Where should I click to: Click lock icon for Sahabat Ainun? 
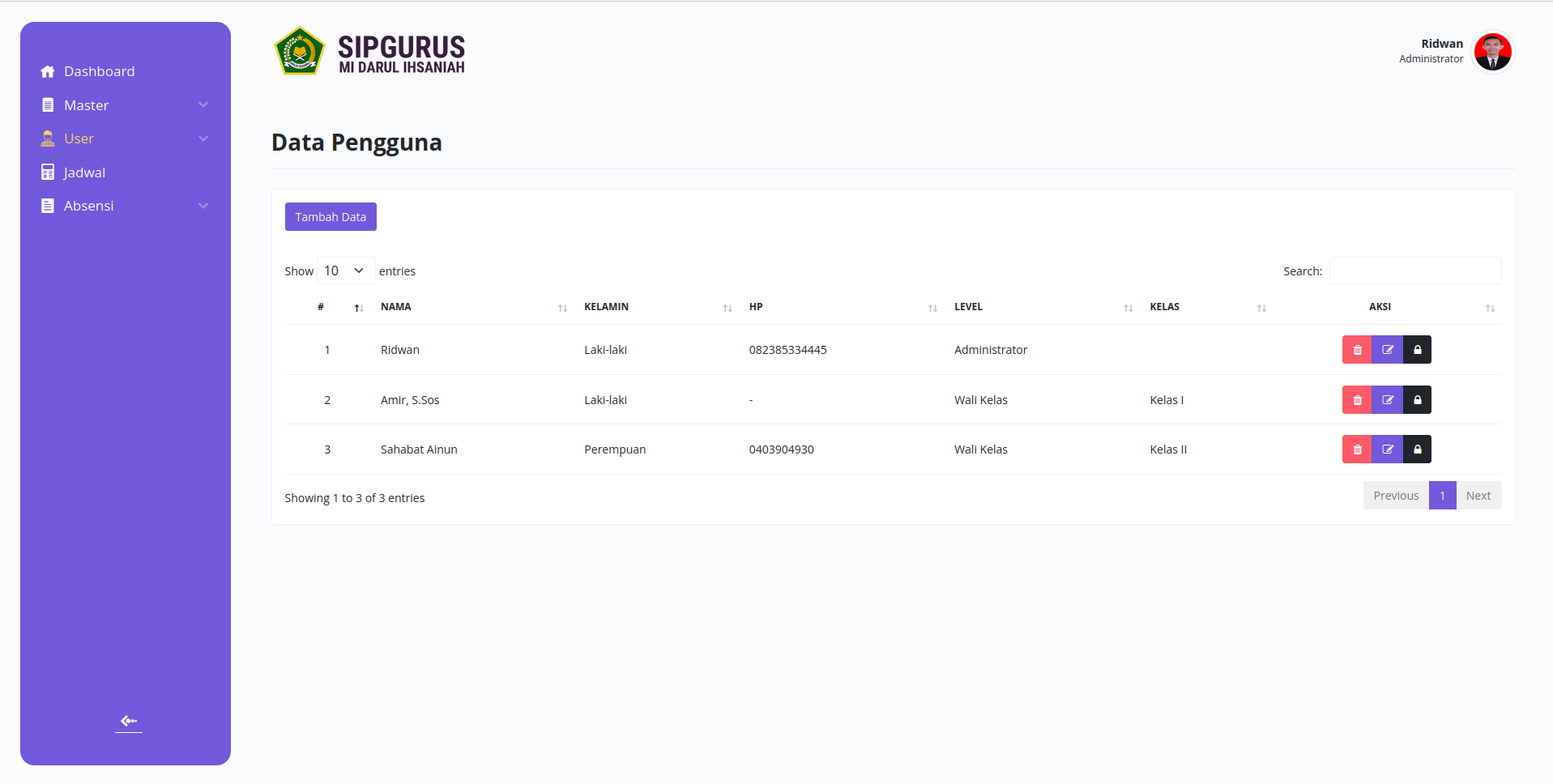coord(1417,450)
